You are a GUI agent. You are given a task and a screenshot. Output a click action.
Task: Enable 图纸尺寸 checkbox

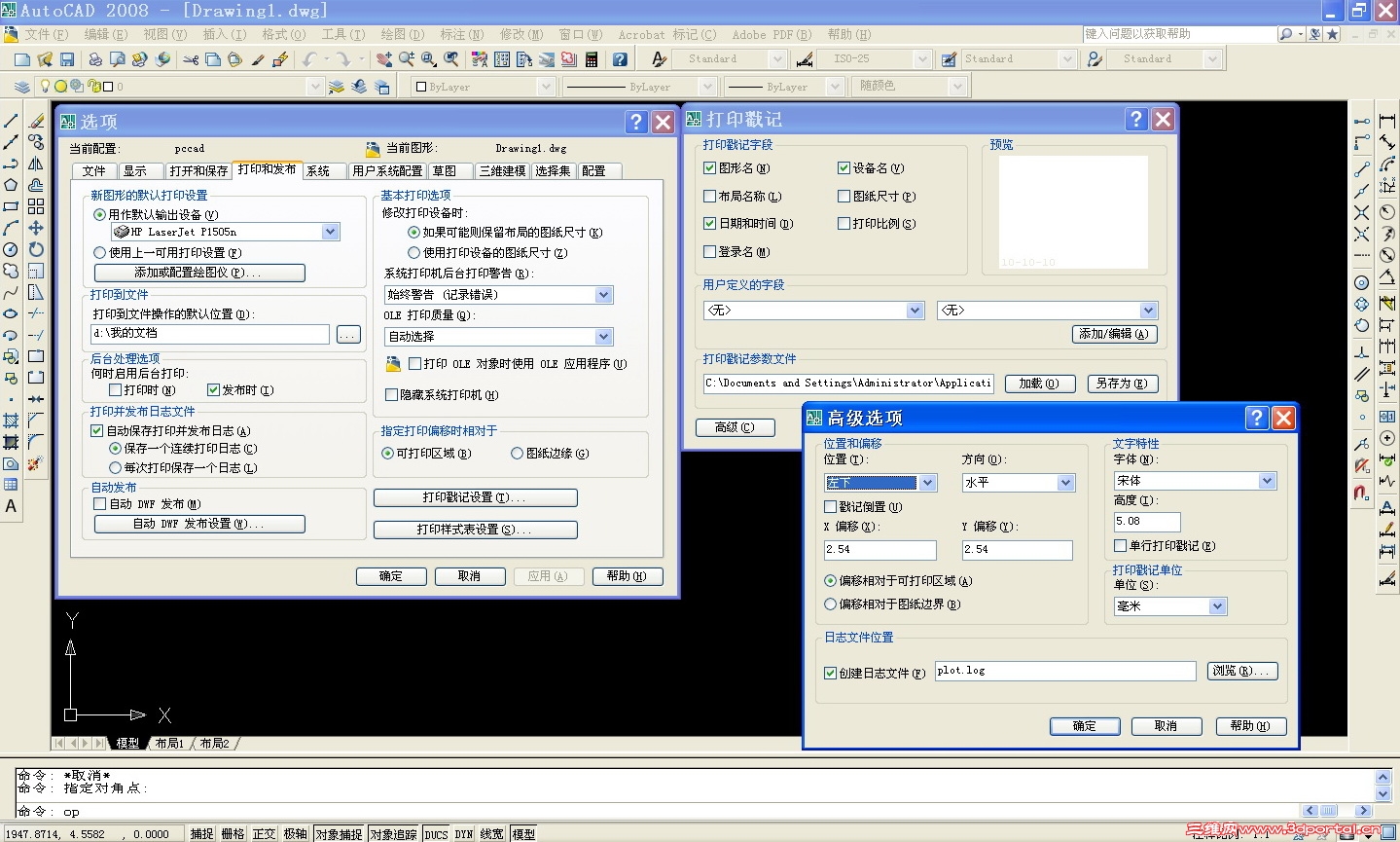(844, 197)
